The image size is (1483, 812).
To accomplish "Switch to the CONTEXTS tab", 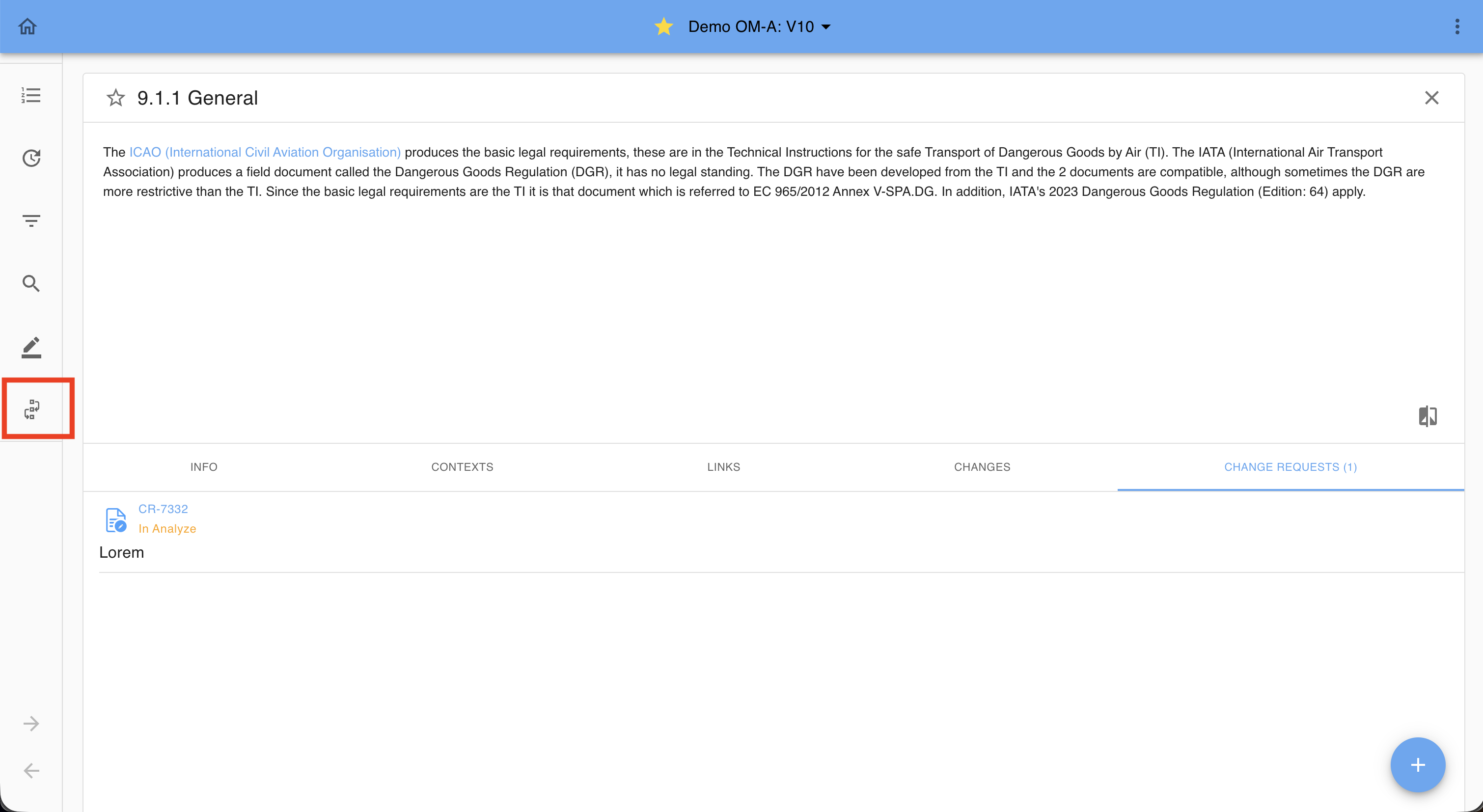I will coord(462,467).
